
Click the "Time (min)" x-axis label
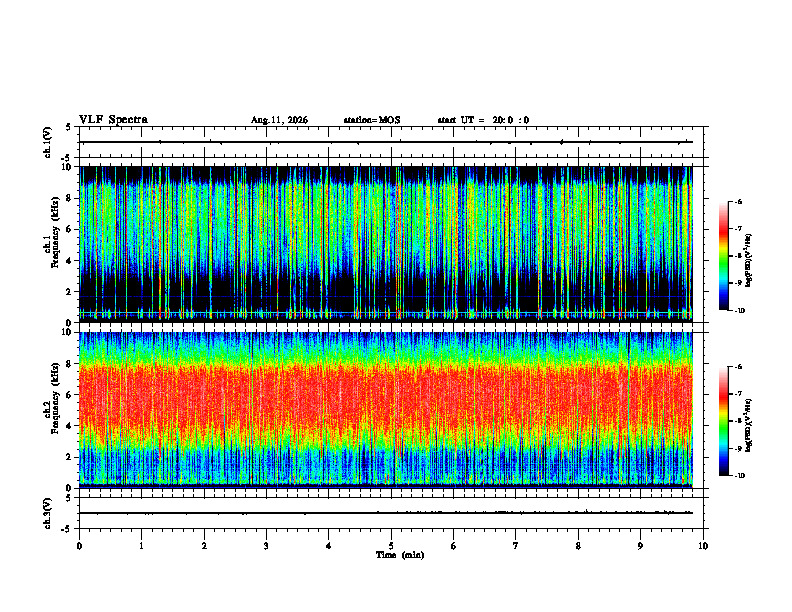pos(400,555)
